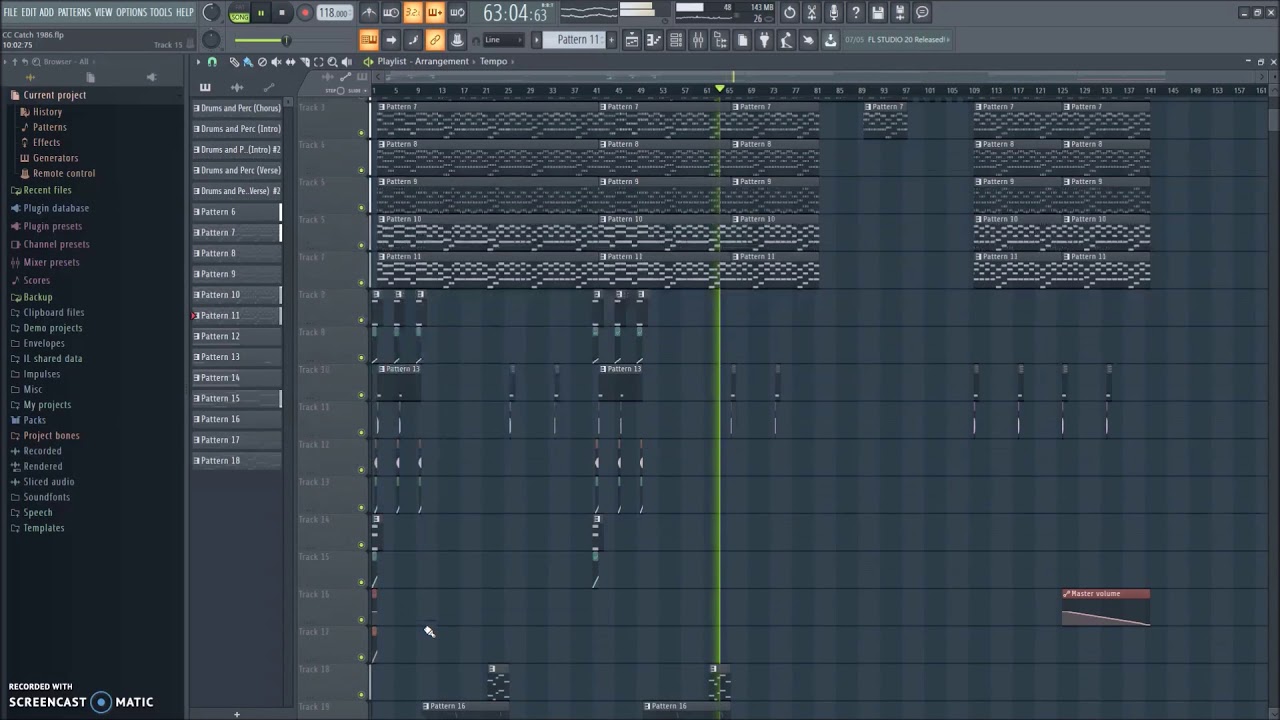1280x720 pixels.
Task: Toggle mute switch for Track 3
Action: [x=362, y=133]
